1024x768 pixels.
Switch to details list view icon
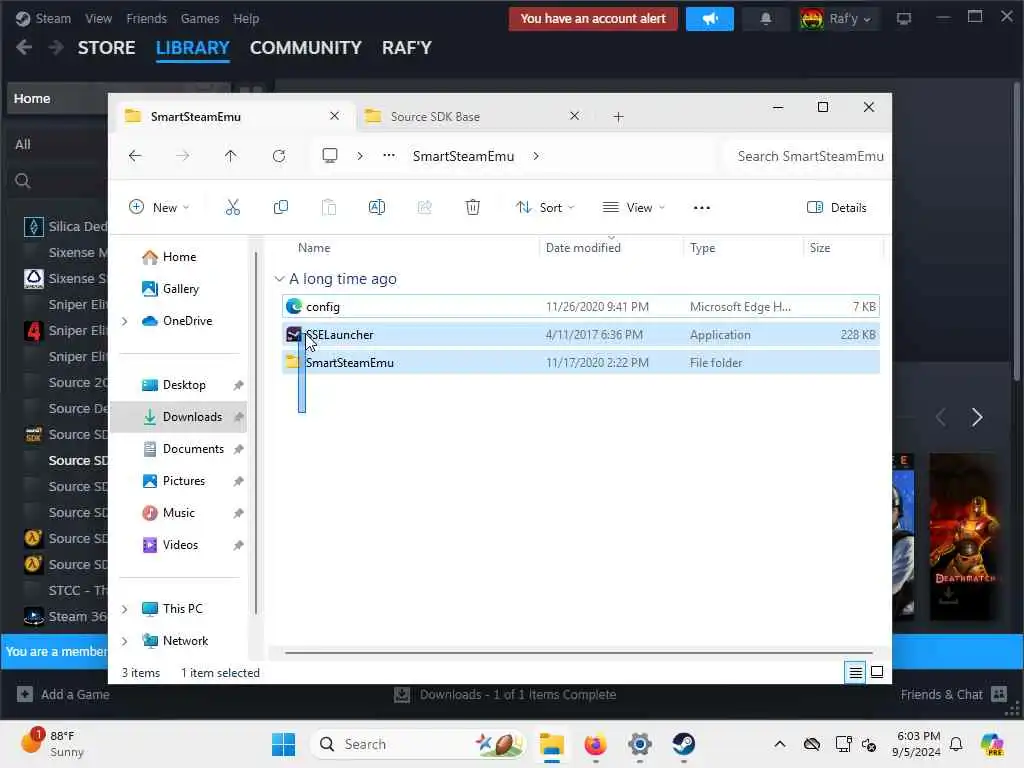[x=856, y=673]
